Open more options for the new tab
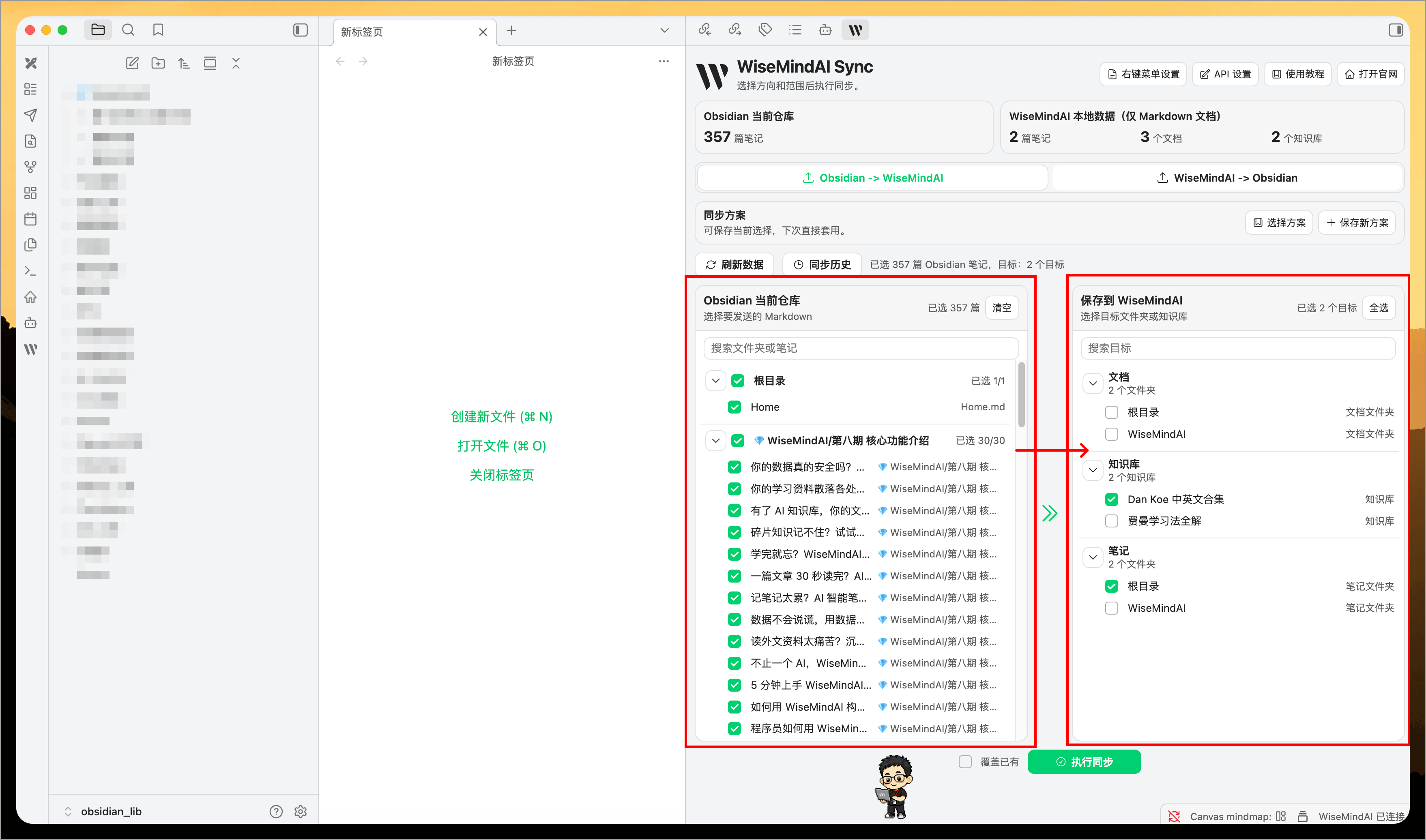 tap(664, 61)
